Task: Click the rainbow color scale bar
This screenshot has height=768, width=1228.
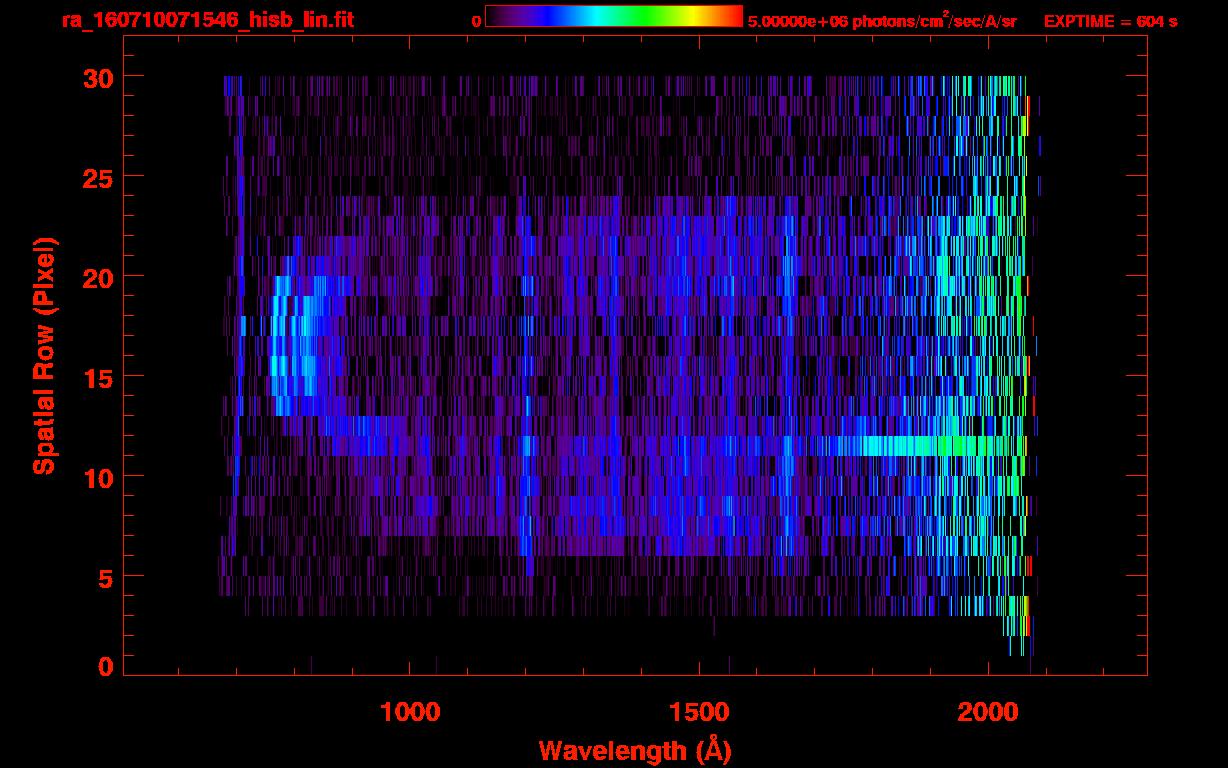Action: [x=613, y=16]
